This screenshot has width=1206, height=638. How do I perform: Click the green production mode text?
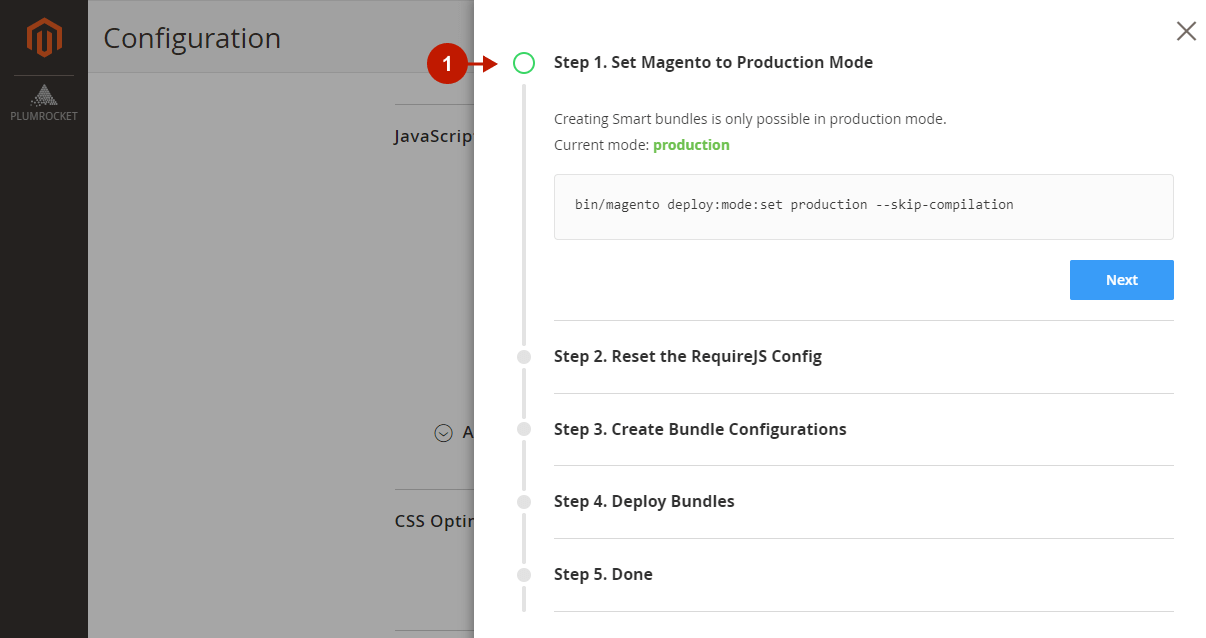[691, 145]
